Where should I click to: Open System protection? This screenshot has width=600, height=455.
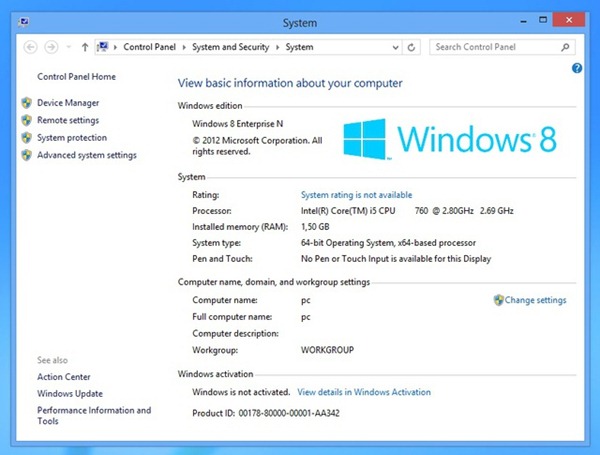[72, 138]
